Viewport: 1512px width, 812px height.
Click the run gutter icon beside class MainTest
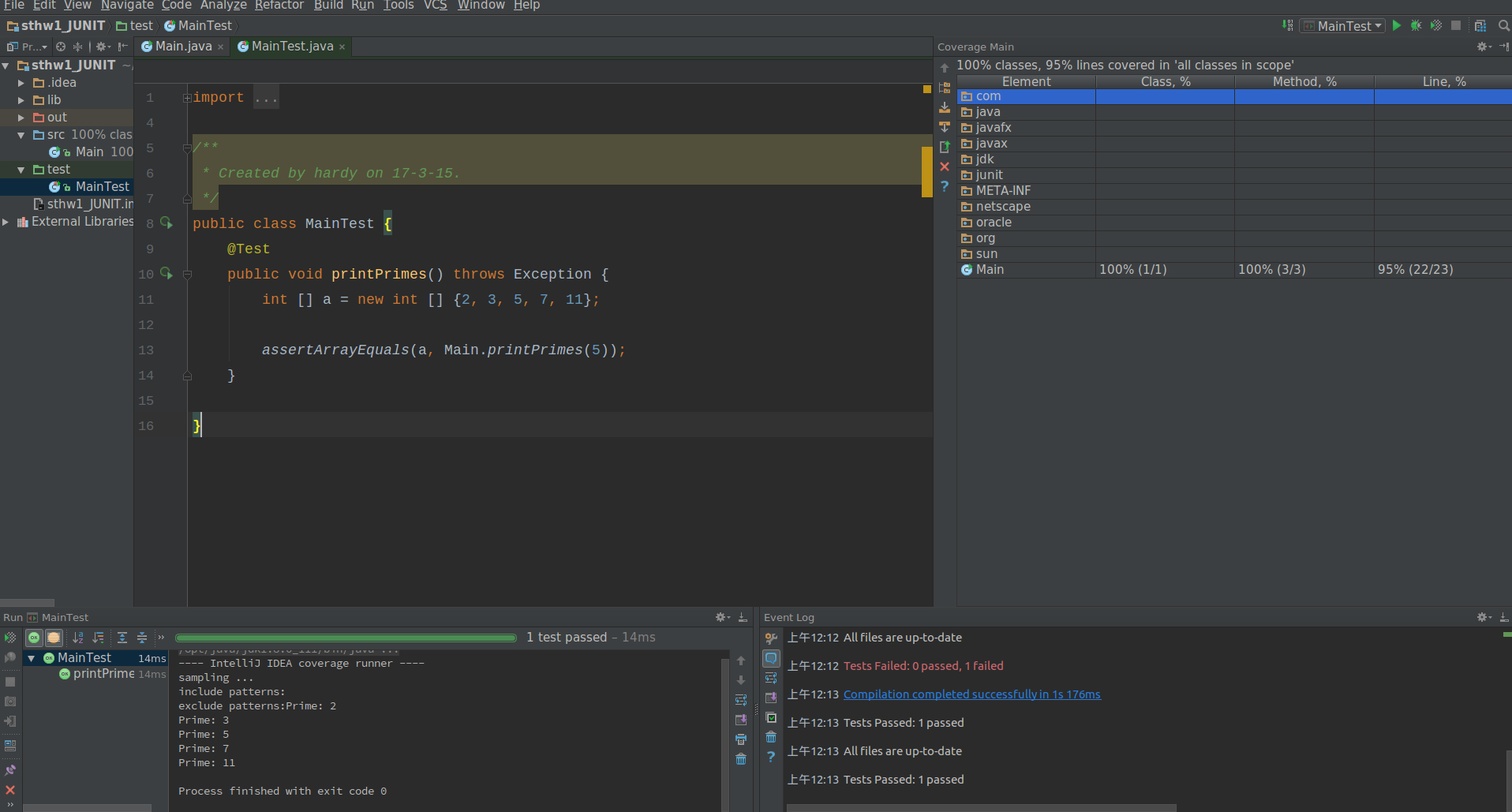coord(167,223)
